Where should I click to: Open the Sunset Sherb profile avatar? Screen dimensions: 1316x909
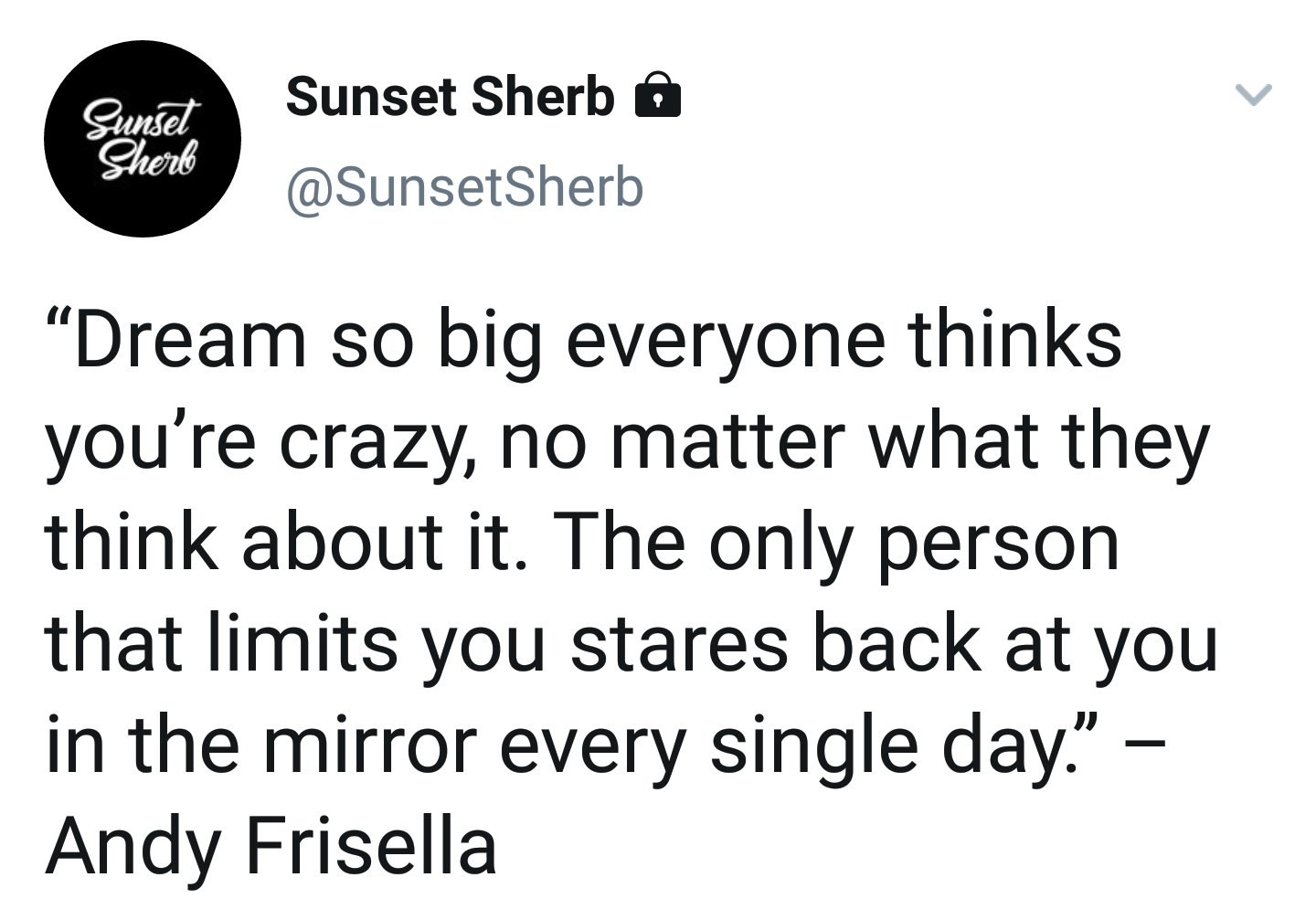(x=143, y=139)
